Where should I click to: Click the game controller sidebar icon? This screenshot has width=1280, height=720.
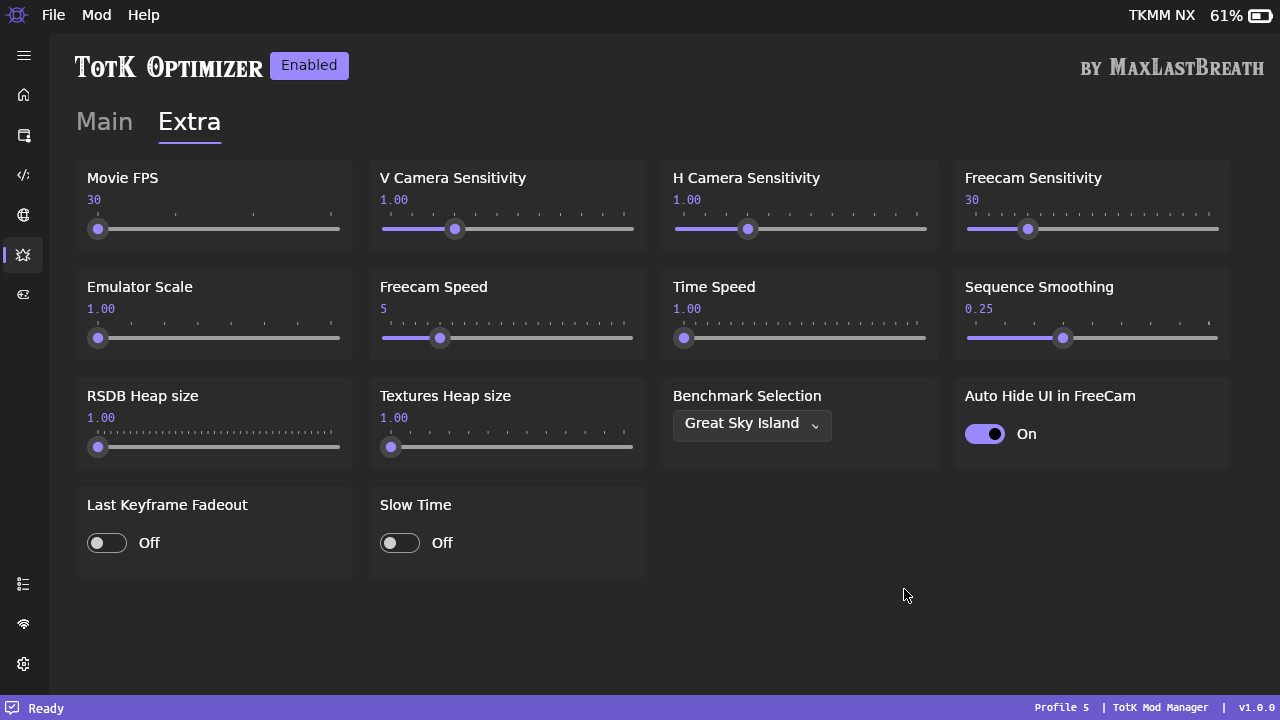pyautogui.click(x=24, y=295)
